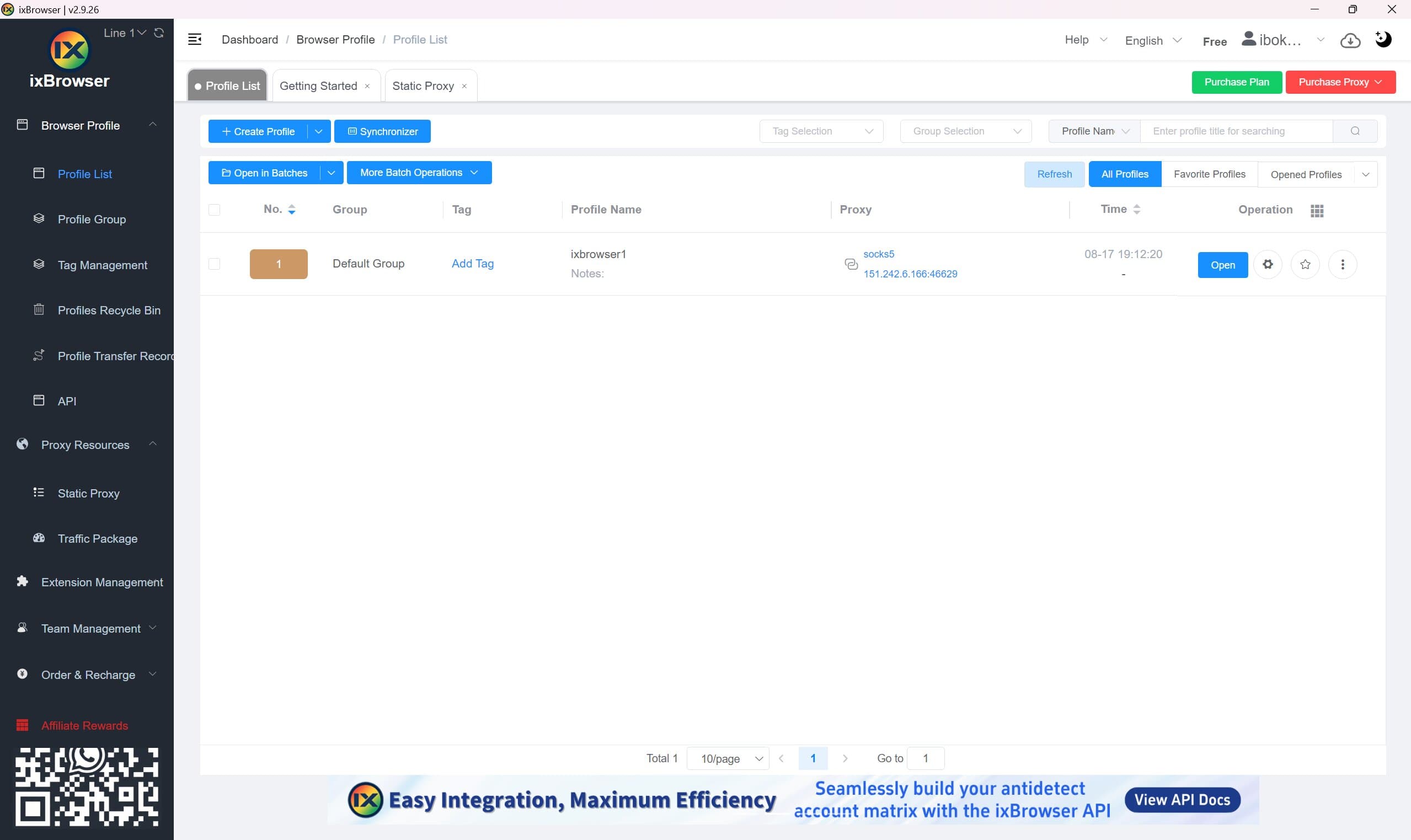Collapse the Proxy Resources sidebar section
Screen dimensions: 1411x840
(x=87, y=445)
